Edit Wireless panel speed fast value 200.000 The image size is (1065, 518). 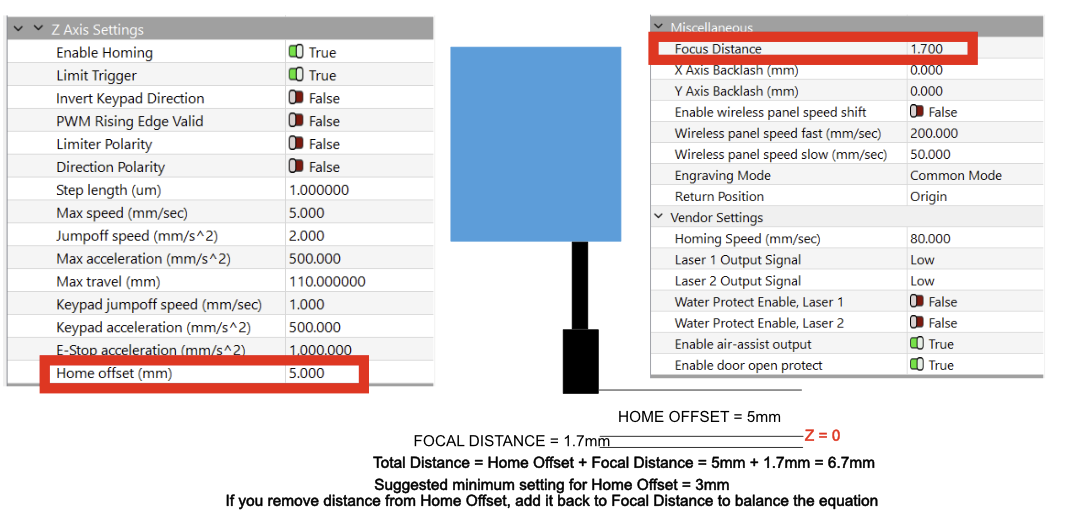click(x=934, y=133)
